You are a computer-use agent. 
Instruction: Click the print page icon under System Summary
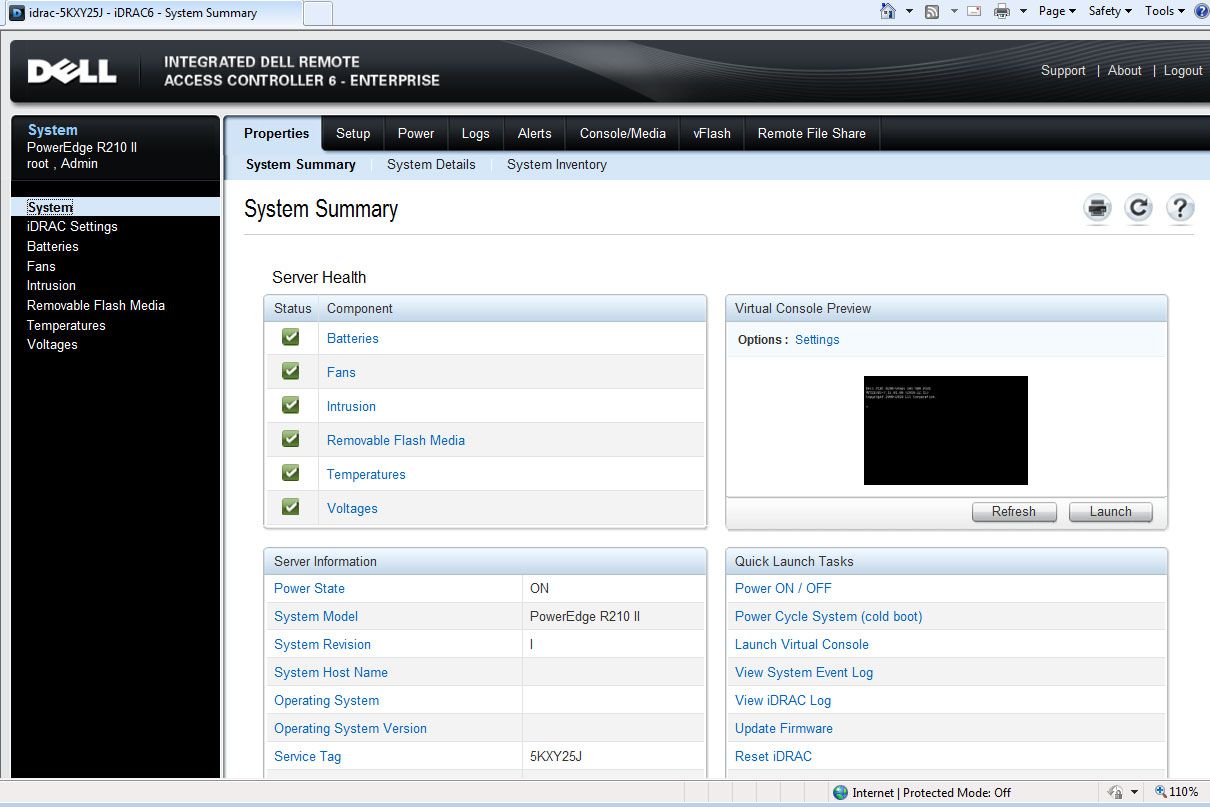pyautogui.click(x=1098, y=208)
